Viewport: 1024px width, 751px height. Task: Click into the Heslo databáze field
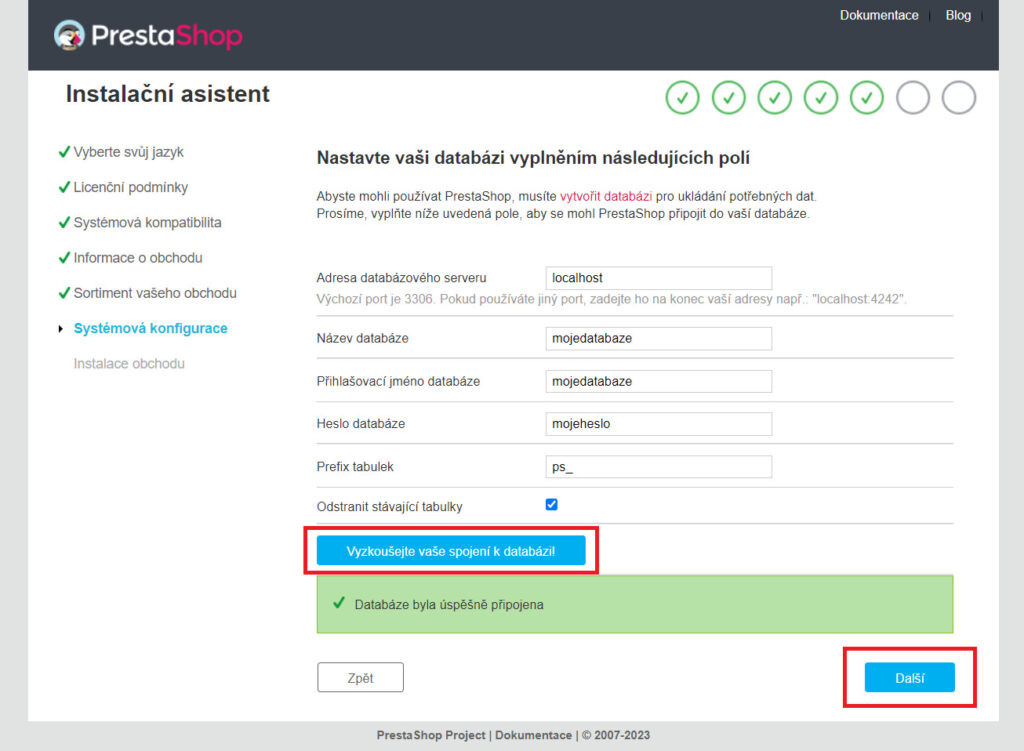coord(658,424)
